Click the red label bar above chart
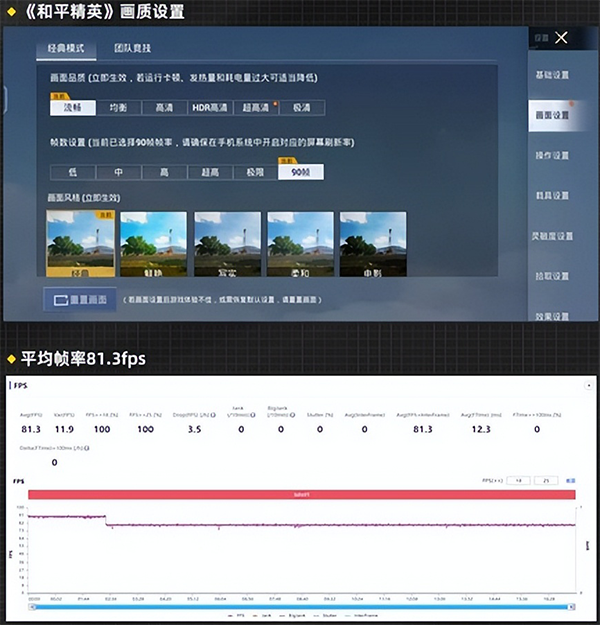The width and height of the screenshot is (600, 625). [300, 494]
